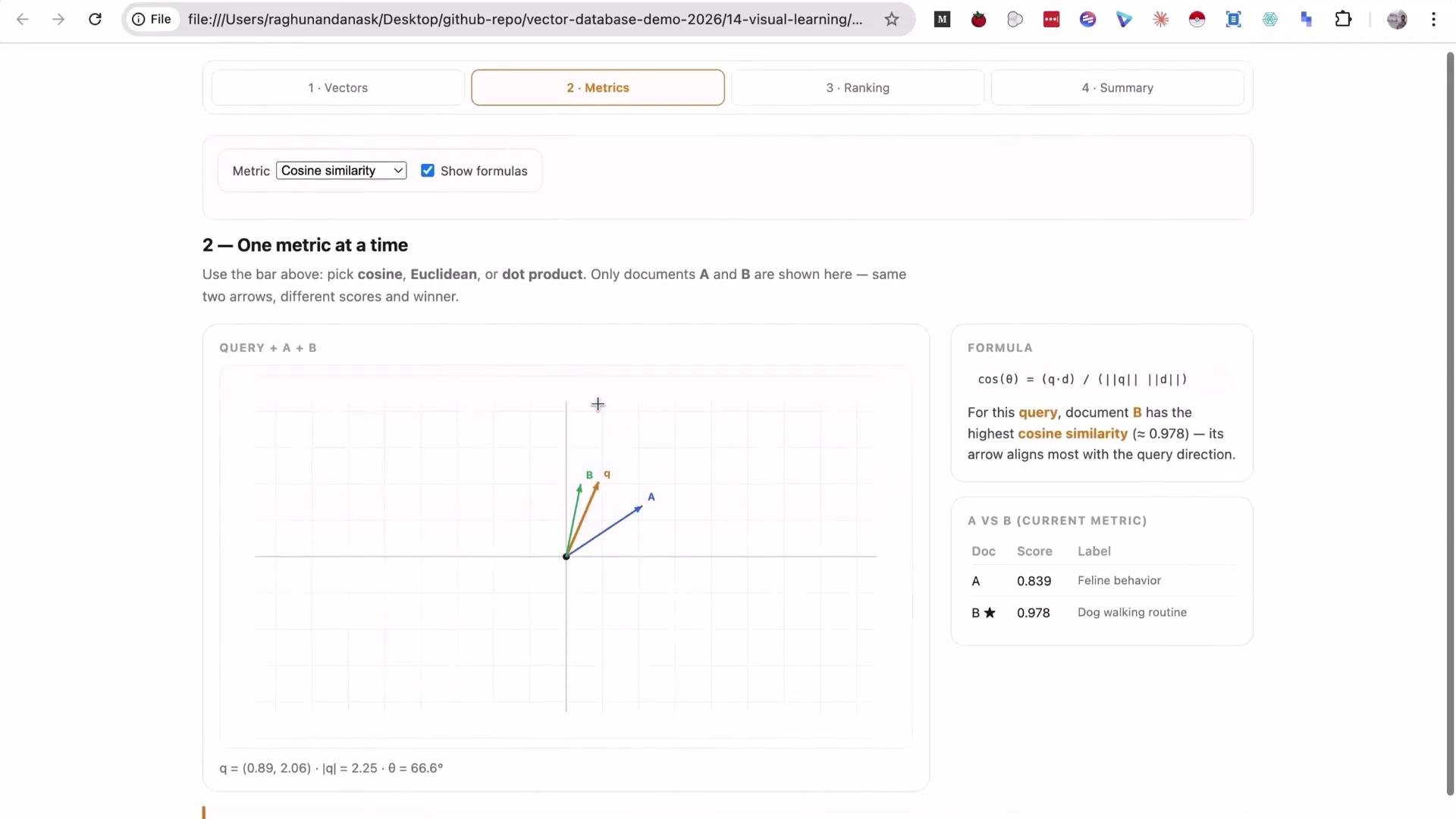Click the Score column header

[x=1034, y=551]
